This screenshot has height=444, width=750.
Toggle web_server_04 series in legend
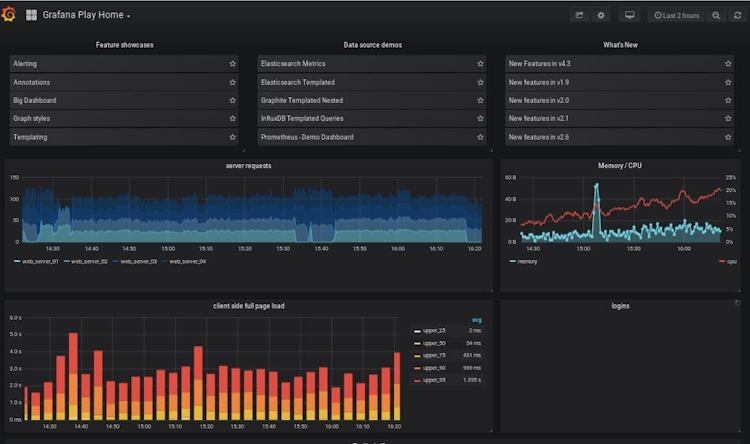pos(184,261)
